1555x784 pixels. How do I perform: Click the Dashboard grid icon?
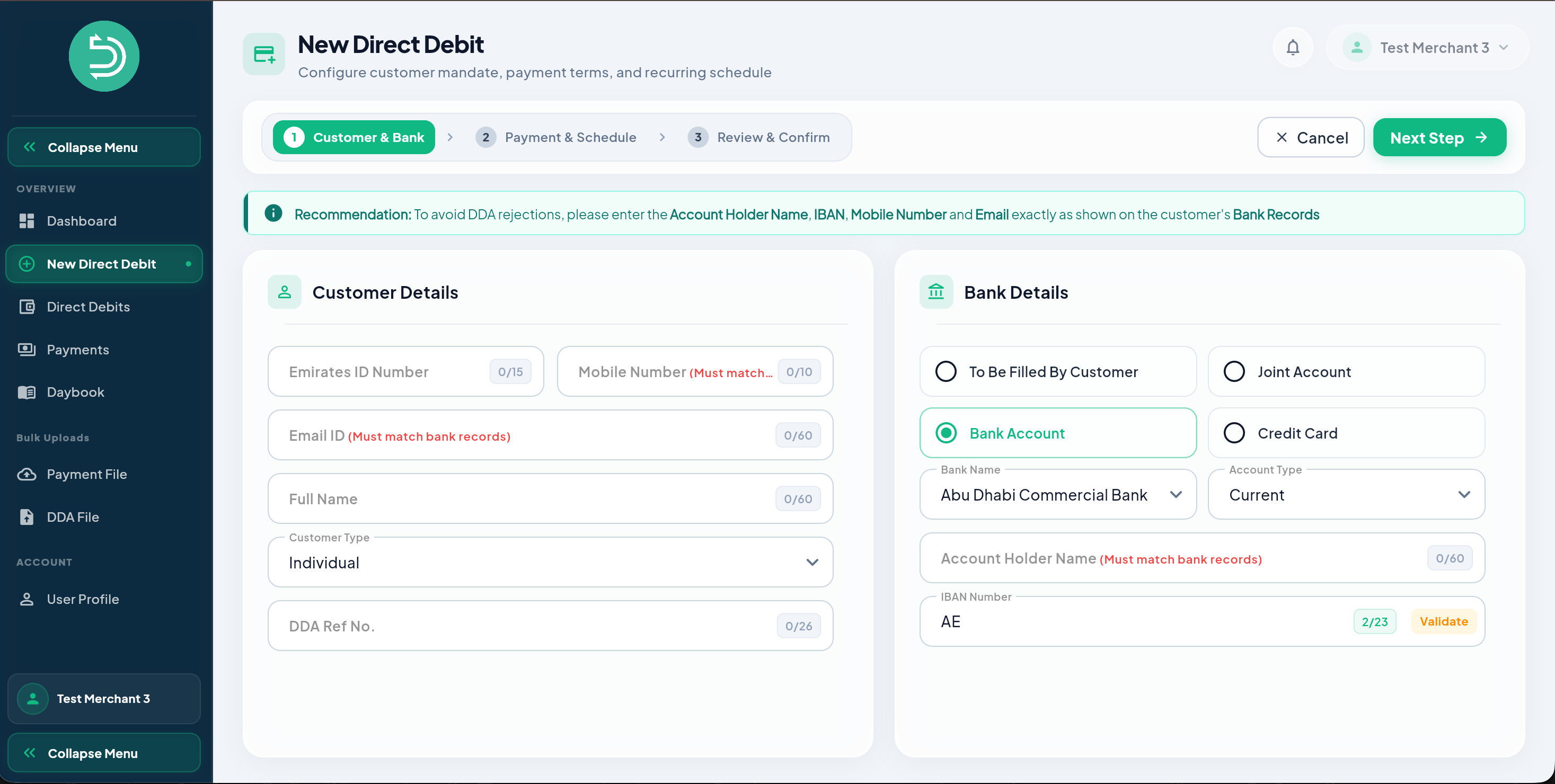[x=26, y=221]
